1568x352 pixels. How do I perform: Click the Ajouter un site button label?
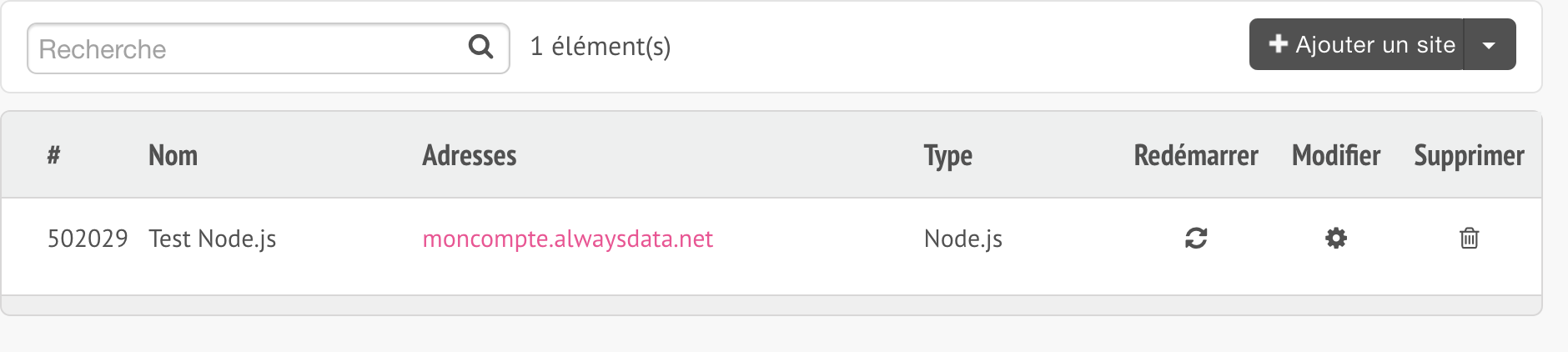[1375, 45]
